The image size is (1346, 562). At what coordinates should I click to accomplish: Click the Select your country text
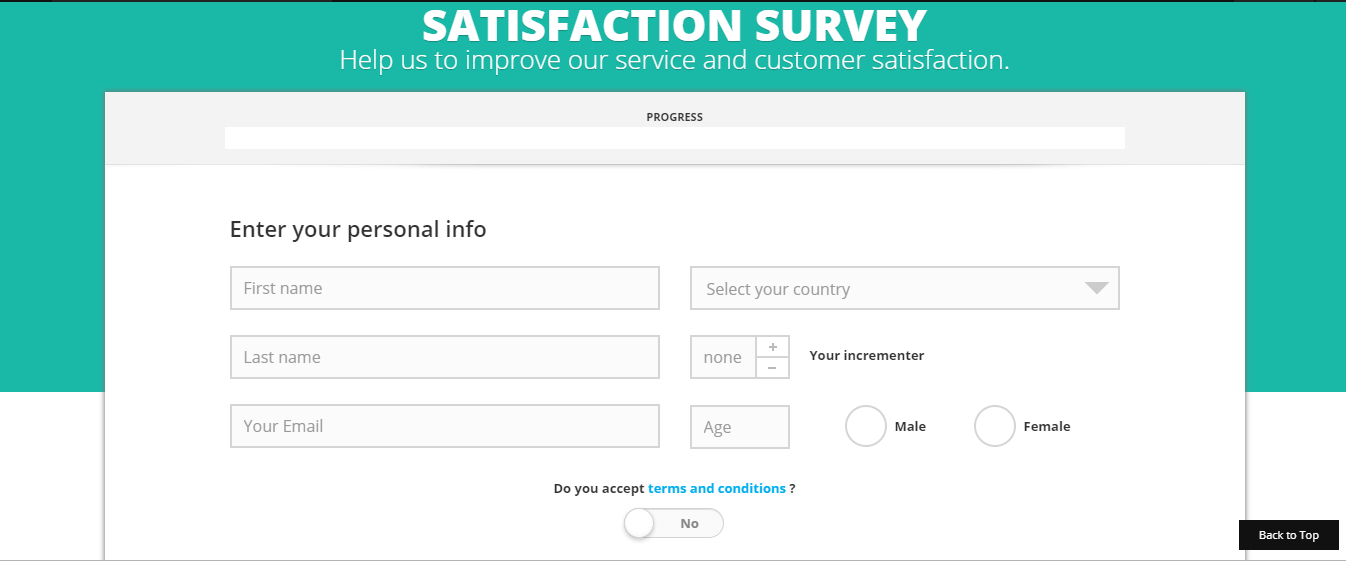[x=778, y=289]
